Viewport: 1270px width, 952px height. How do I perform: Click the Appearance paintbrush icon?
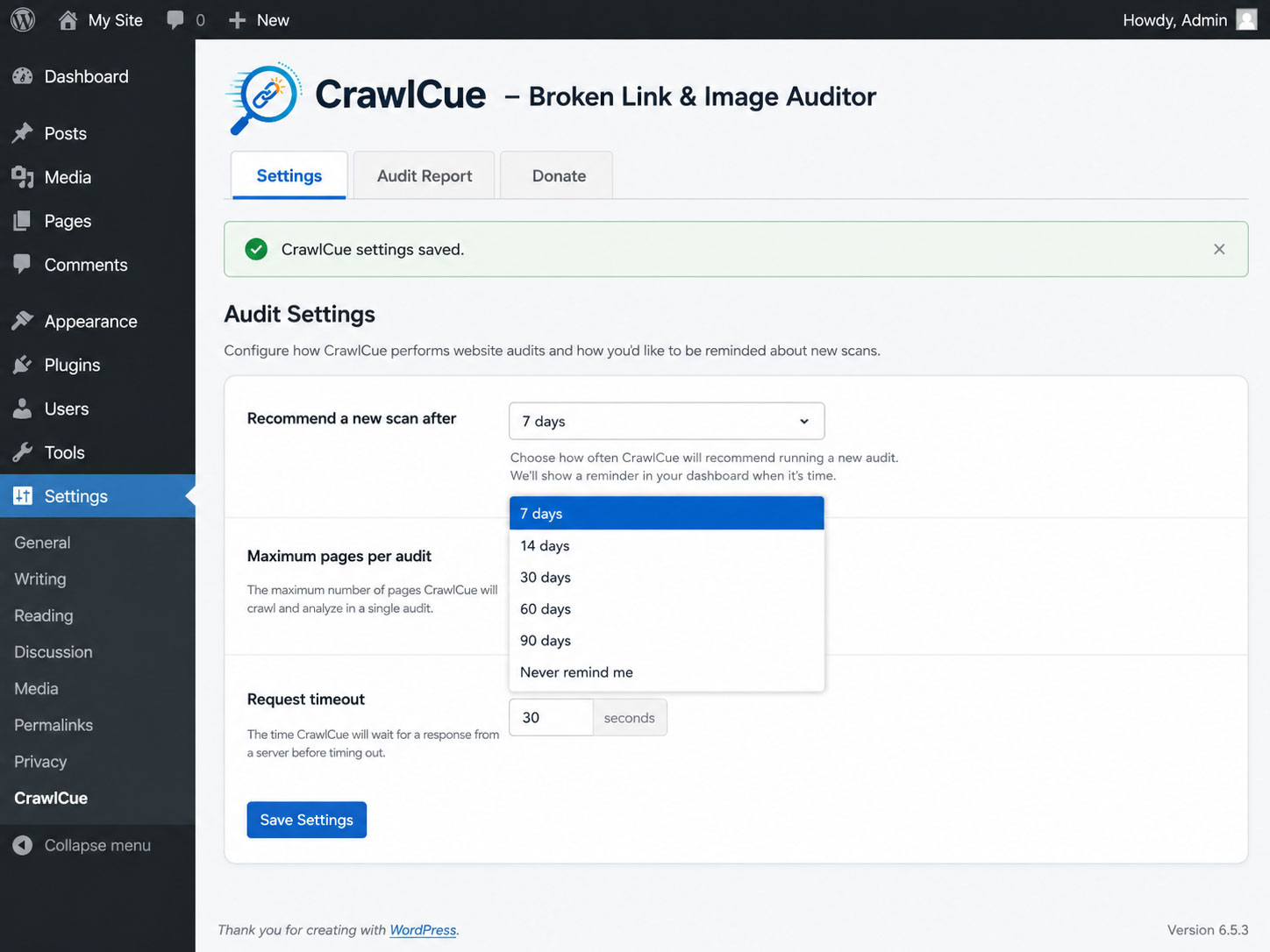(x=23, y=321)
